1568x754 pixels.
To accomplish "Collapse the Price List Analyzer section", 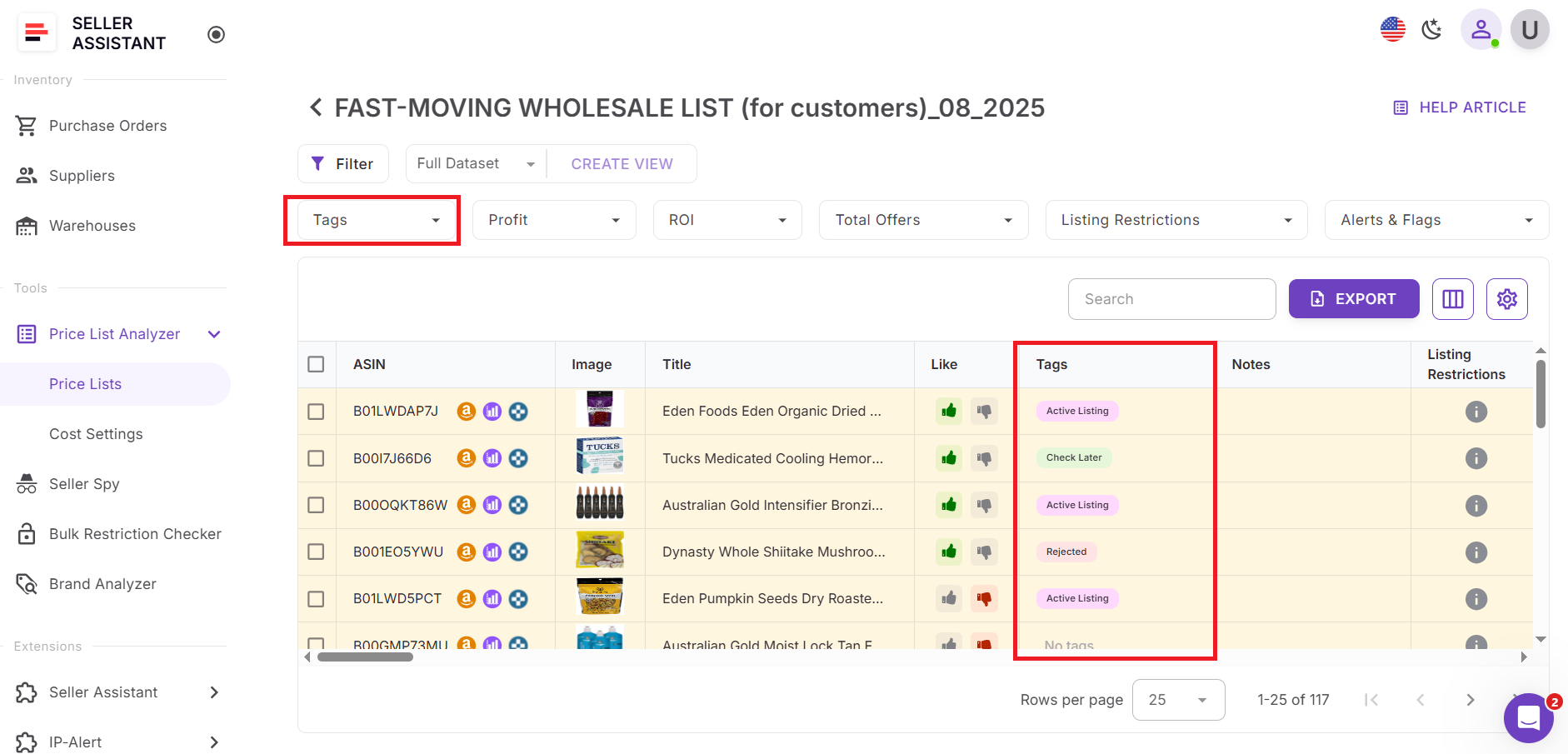I will click(x=213, y=333).
